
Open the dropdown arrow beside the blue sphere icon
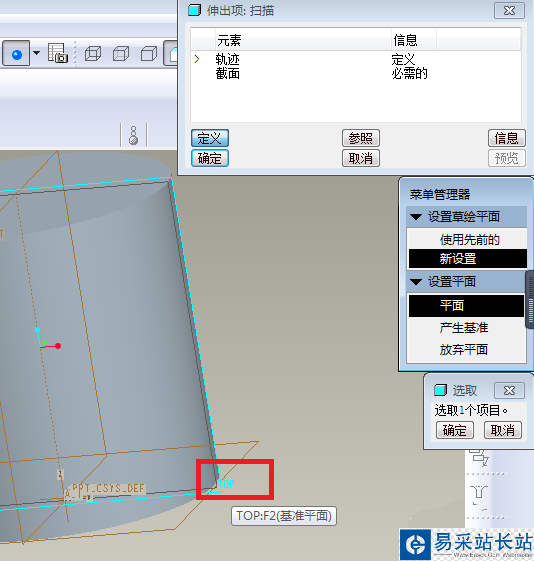(36, 53)
